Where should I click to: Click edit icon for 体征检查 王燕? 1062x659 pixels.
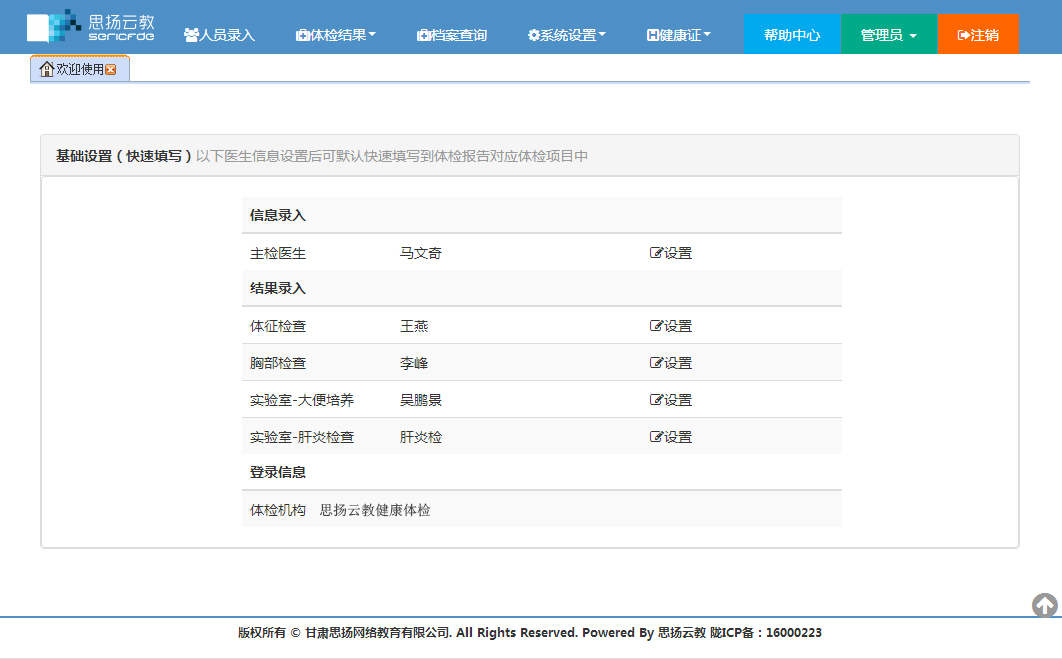pyautogui.click(x=657, y=327)
